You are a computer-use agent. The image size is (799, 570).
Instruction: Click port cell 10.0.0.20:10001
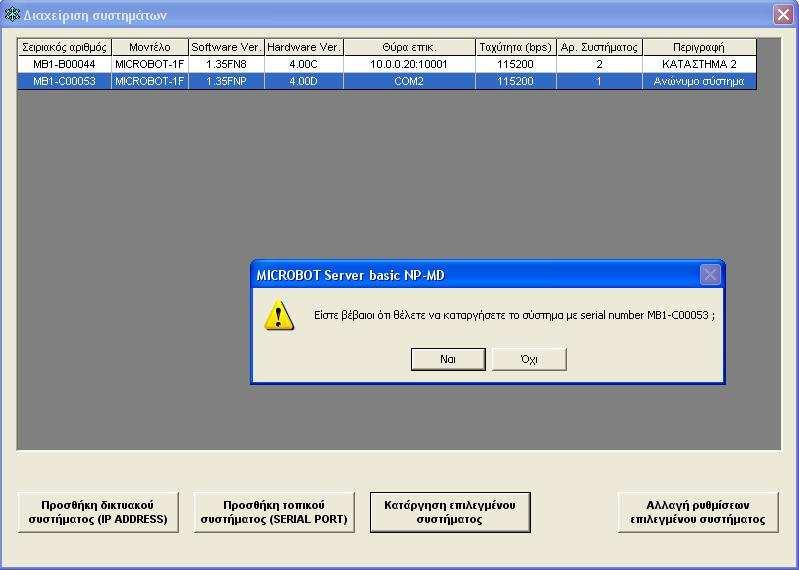click(x=409, y=64)
